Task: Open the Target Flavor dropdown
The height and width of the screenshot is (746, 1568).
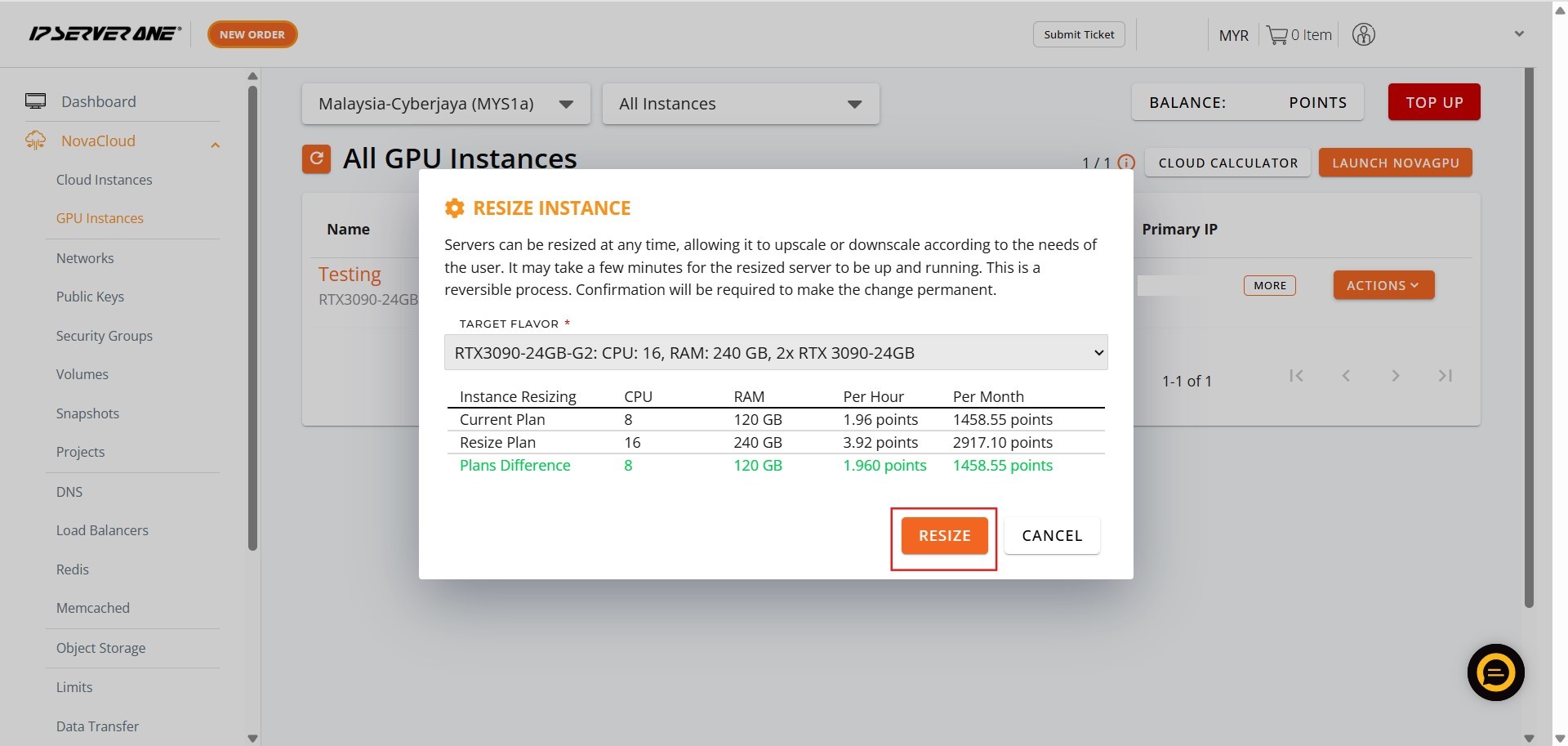Action: coord(775,352)
